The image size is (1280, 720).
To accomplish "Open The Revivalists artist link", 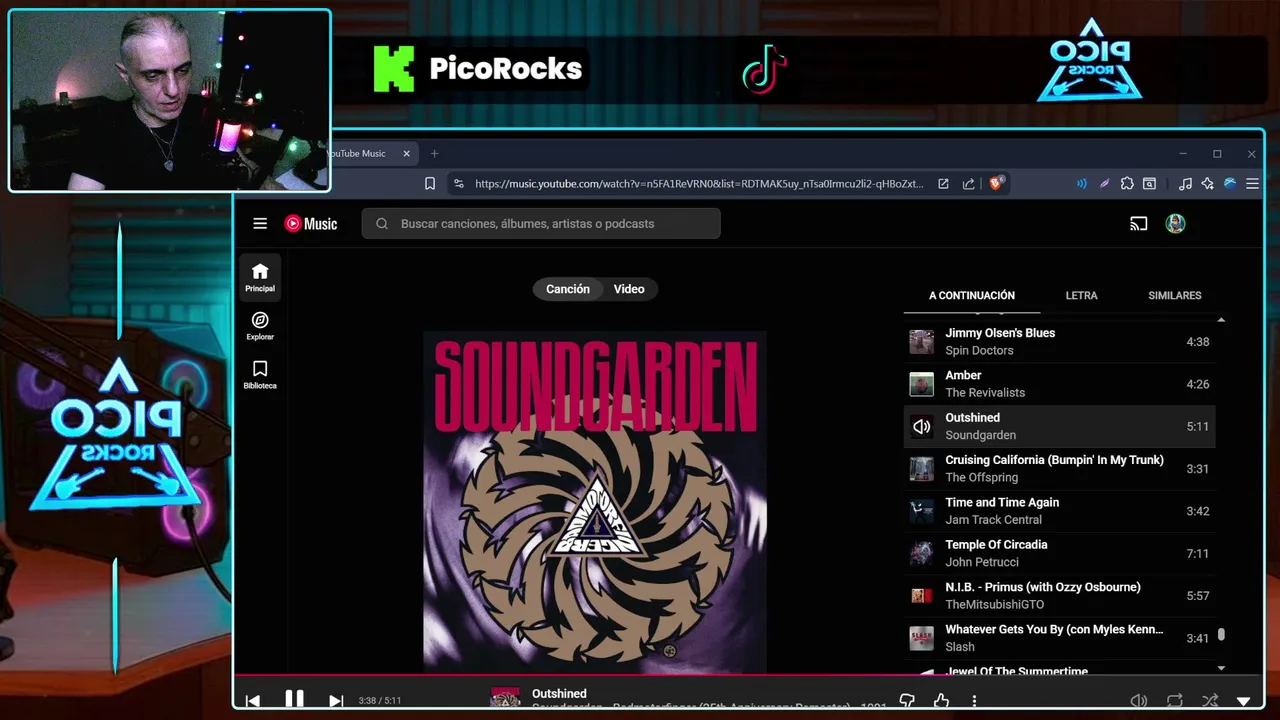I will [985, 393].
